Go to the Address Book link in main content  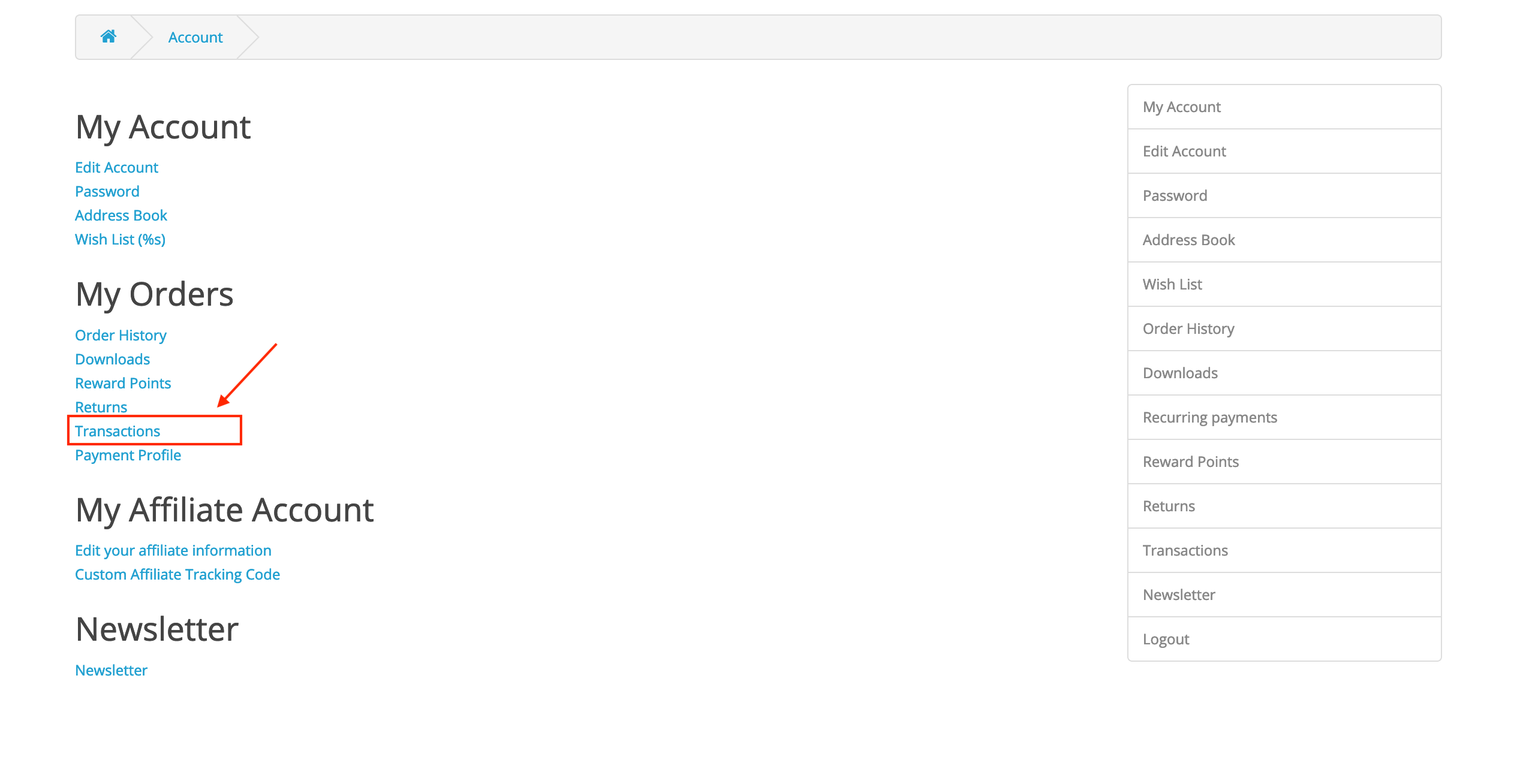(121, 215)
